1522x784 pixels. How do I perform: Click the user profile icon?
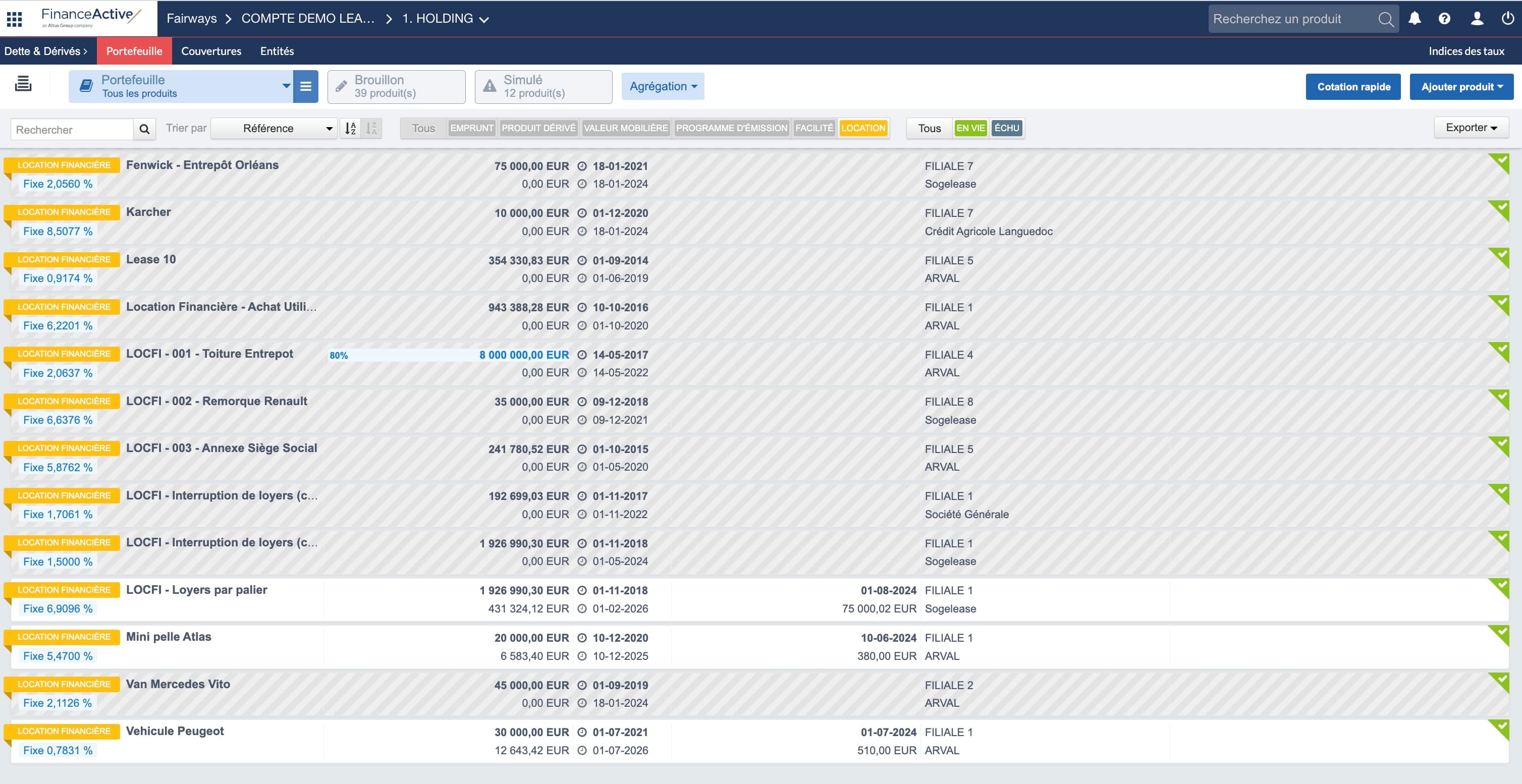pyautogui.click(x=1477, y=19)
